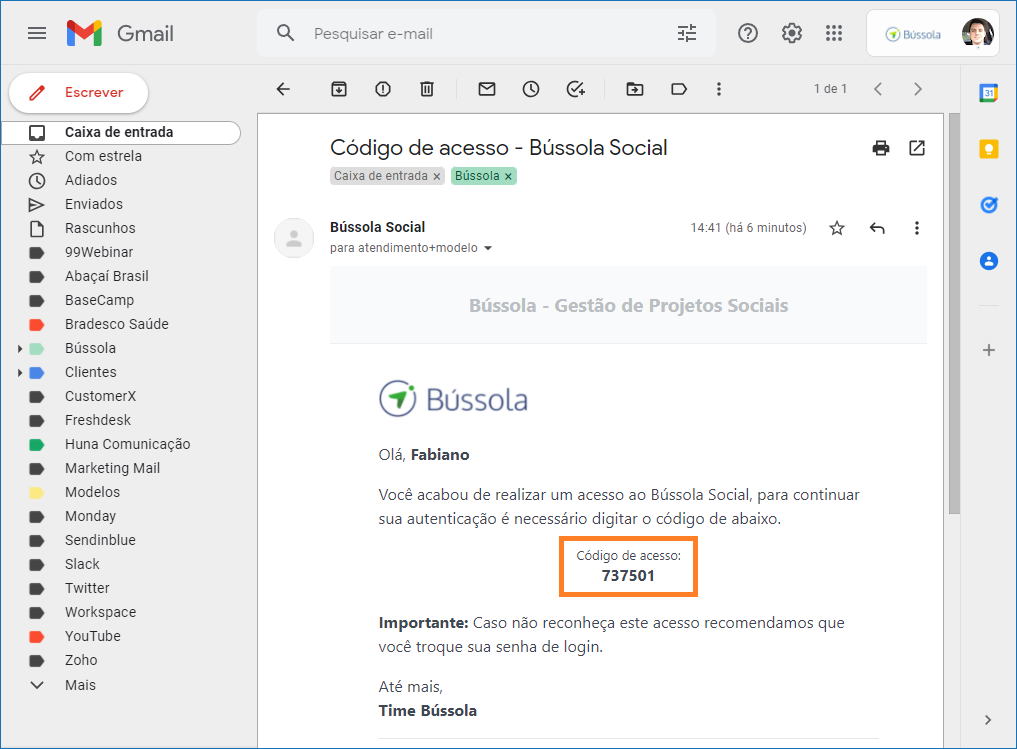Click the search magnifier icon

285,33
